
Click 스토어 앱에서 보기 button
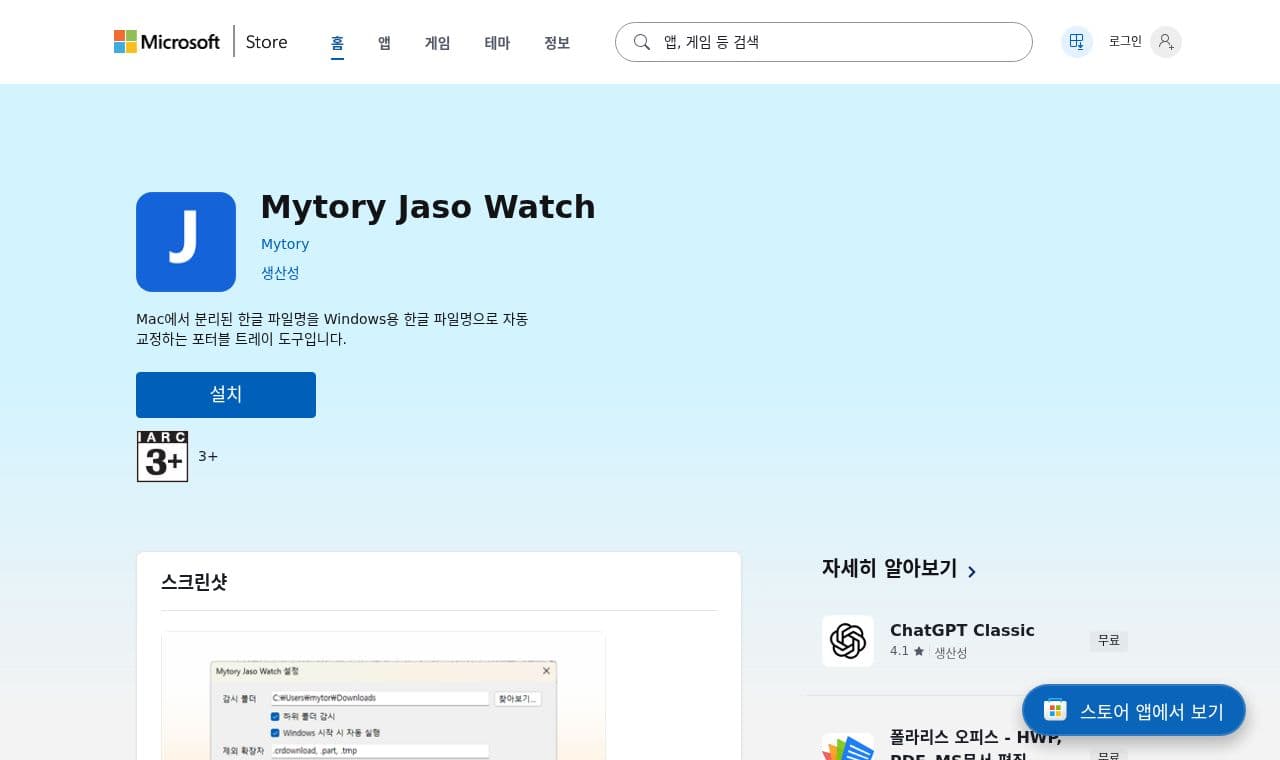click(x=1134, y=711)
